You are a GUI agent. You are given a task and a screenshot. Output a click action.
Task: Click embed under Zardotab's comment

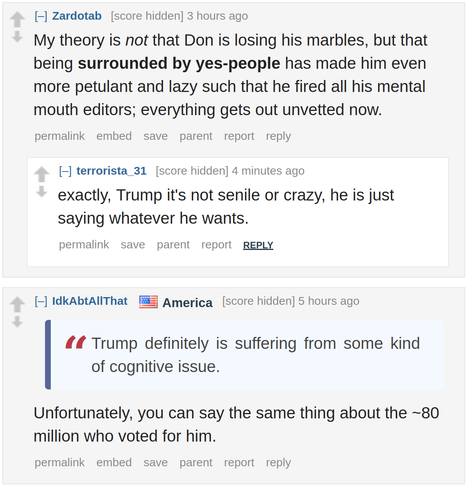click(x=114, y=136)
